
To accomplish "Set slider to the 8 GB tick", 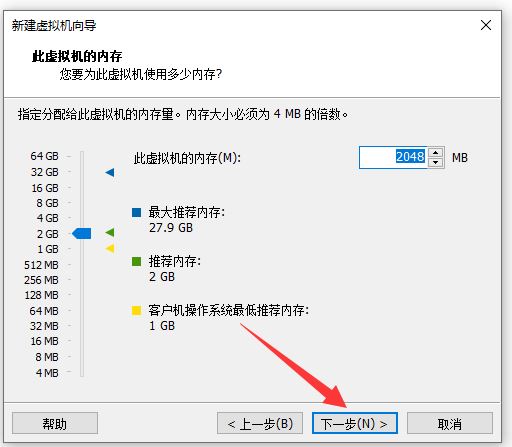I will point(82,203).
